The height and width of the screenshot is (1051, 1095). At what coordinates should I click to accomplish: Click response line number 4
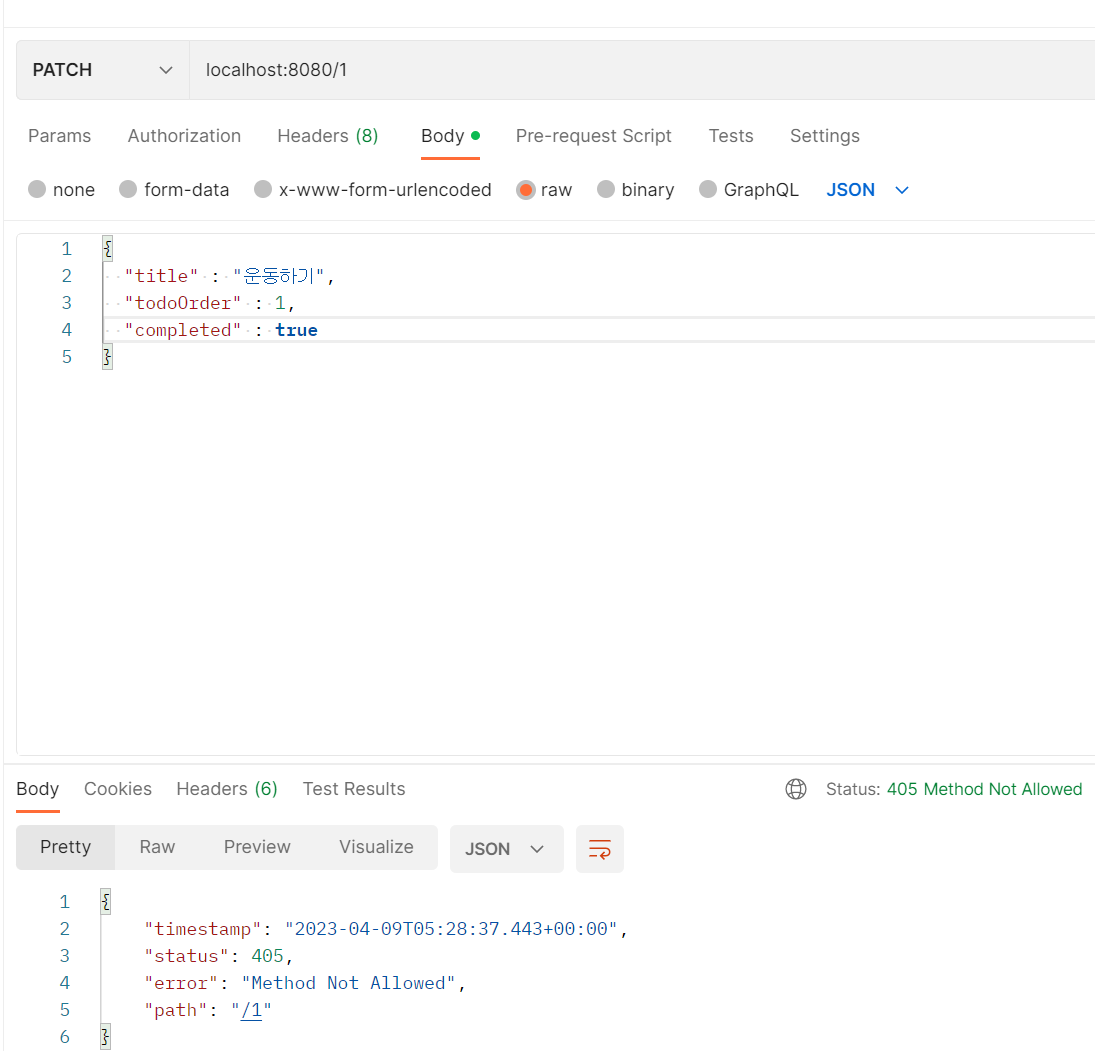(65, 983)
